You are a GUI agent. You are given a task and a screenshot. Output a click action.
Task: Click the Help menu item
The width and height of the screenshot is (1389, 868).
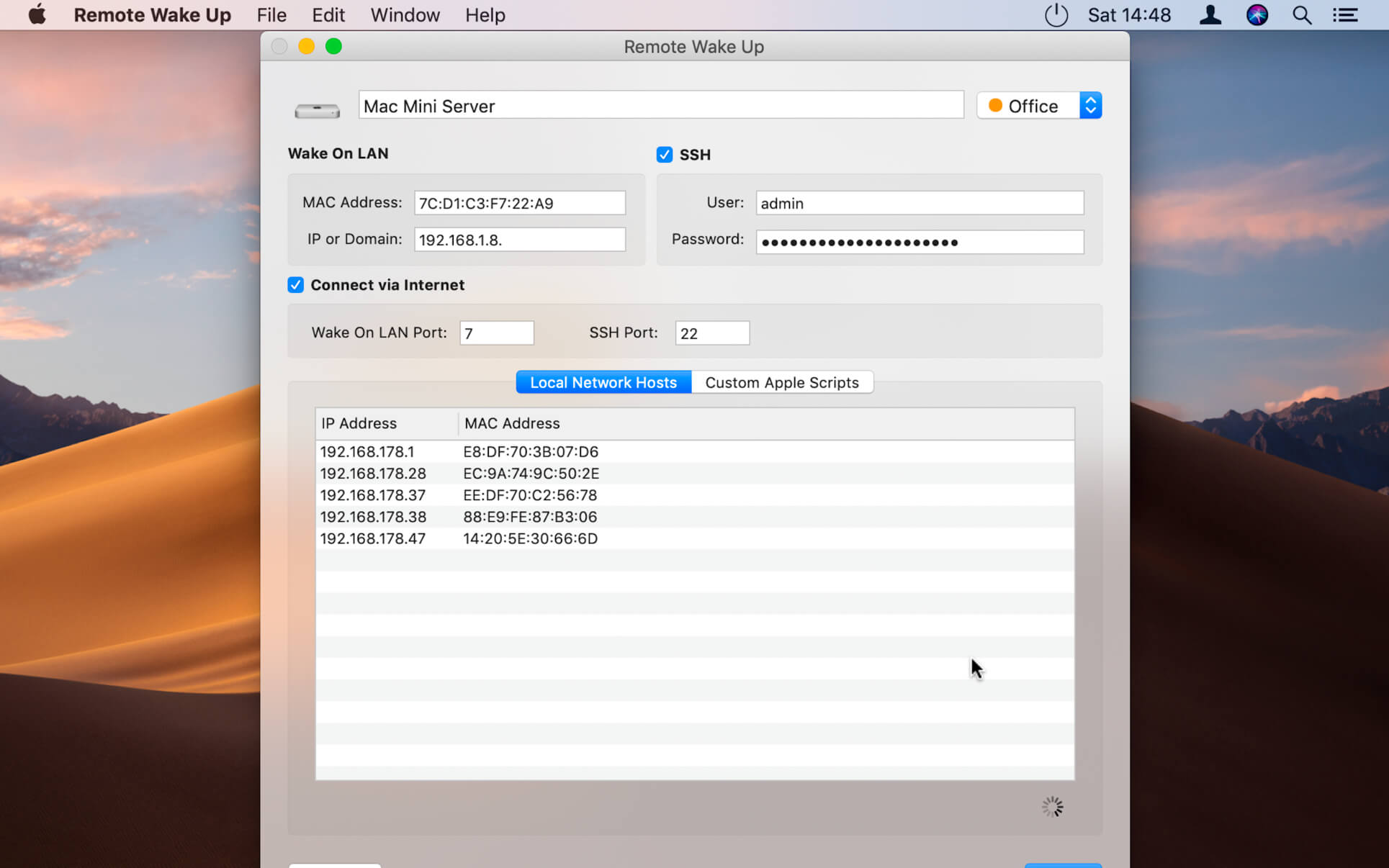(x=485, y=15)
